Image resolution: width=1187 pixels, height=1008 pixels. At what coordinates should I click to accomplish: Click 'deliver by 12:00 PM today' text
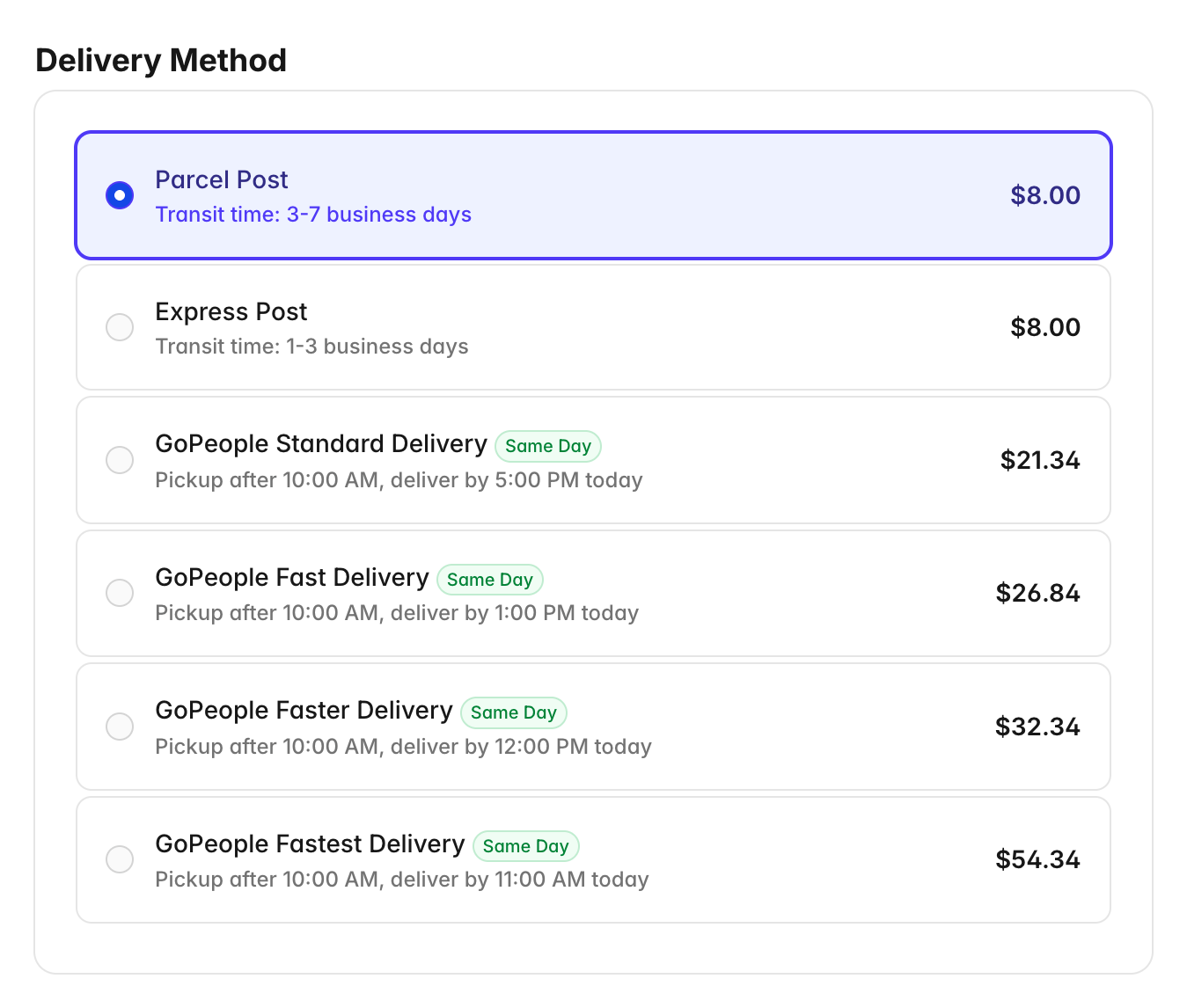tap(521, 747)
